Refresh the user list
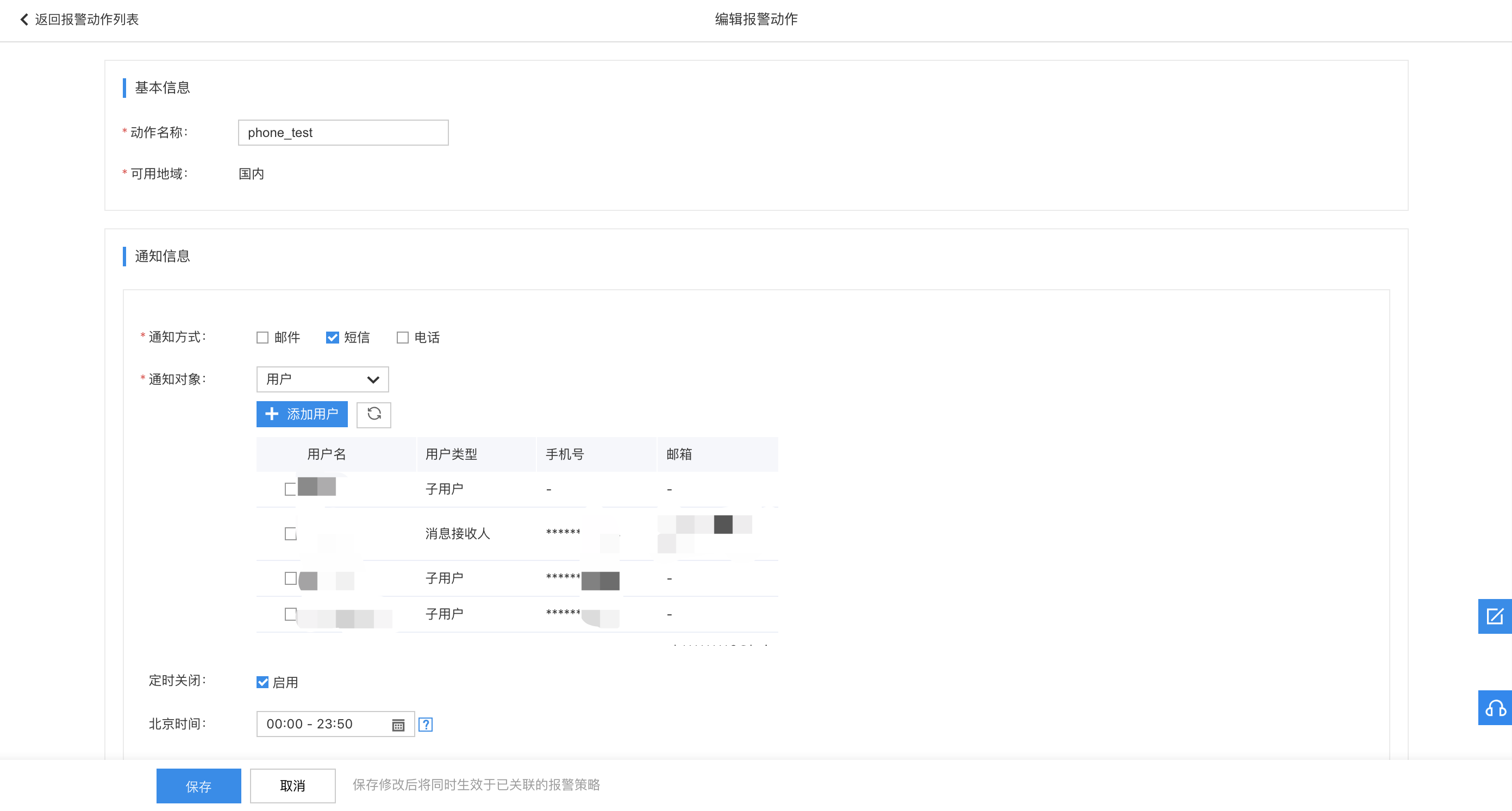The image size is (1512, 811). coord(374,414)
